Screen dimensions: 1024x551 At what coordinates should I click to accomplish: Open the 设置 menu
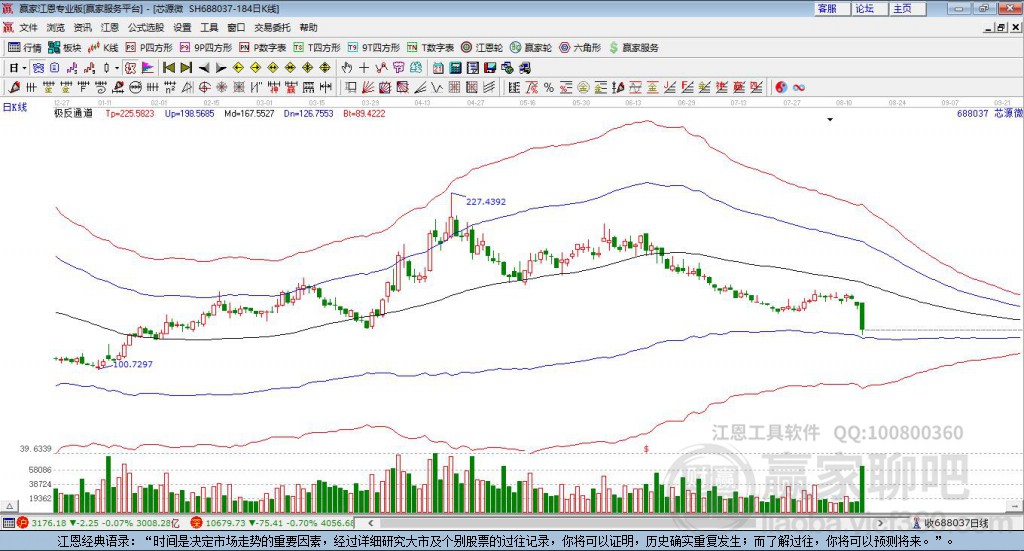pos(182,27)
